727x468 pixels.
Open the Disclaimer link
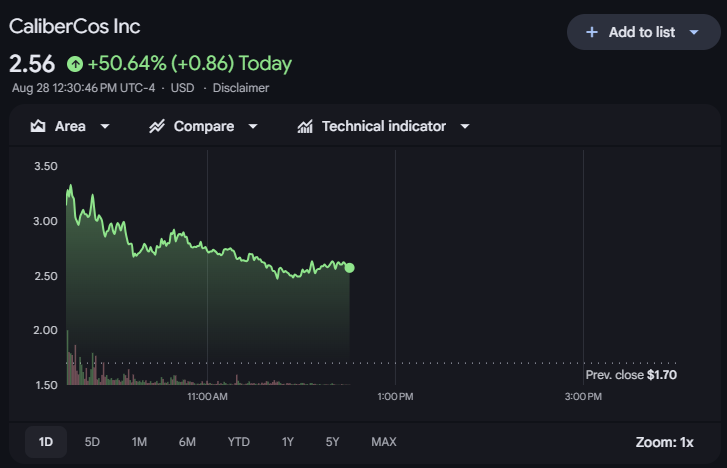point(241,88)
